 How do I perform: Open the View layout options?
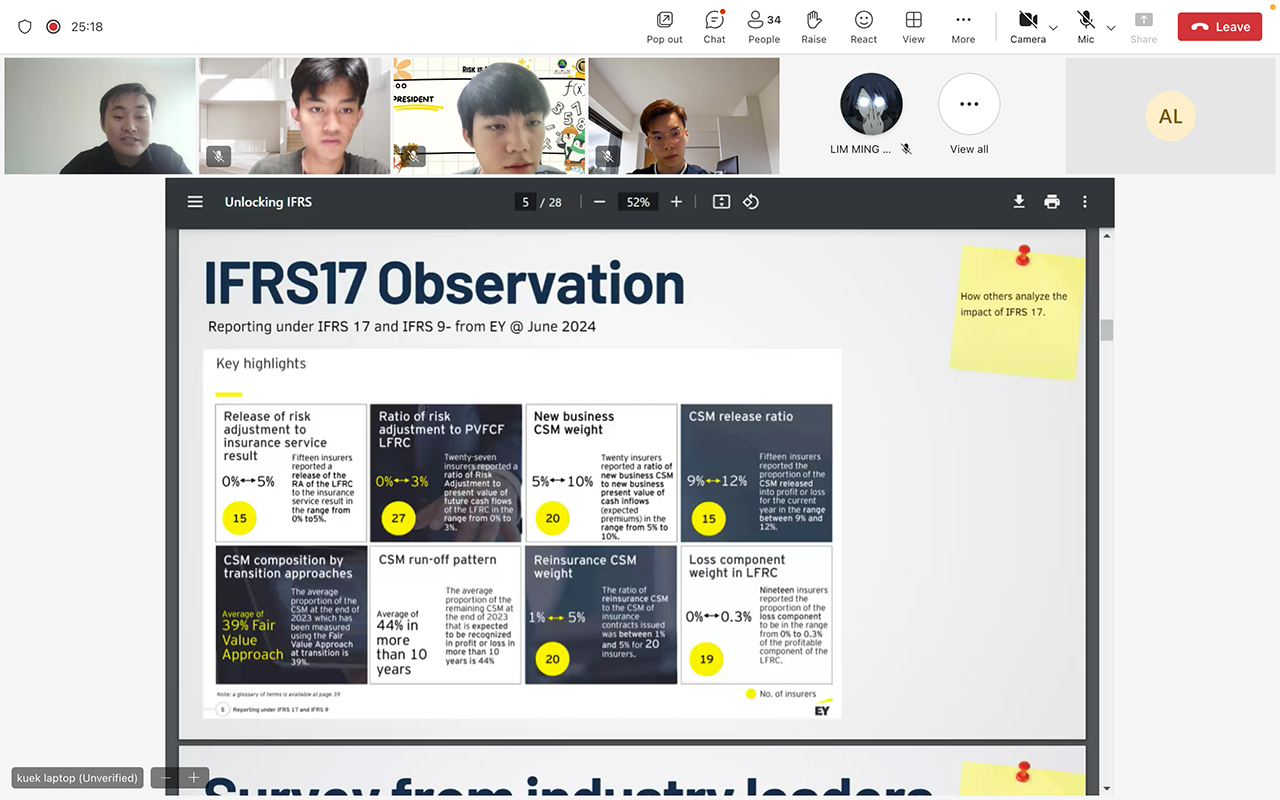click(913, 27)
